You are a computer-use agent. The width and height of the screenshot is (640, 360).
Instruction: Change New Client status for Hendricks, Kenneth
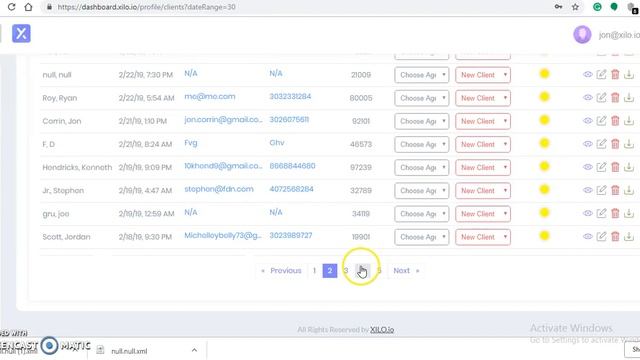tap(483, 167)
